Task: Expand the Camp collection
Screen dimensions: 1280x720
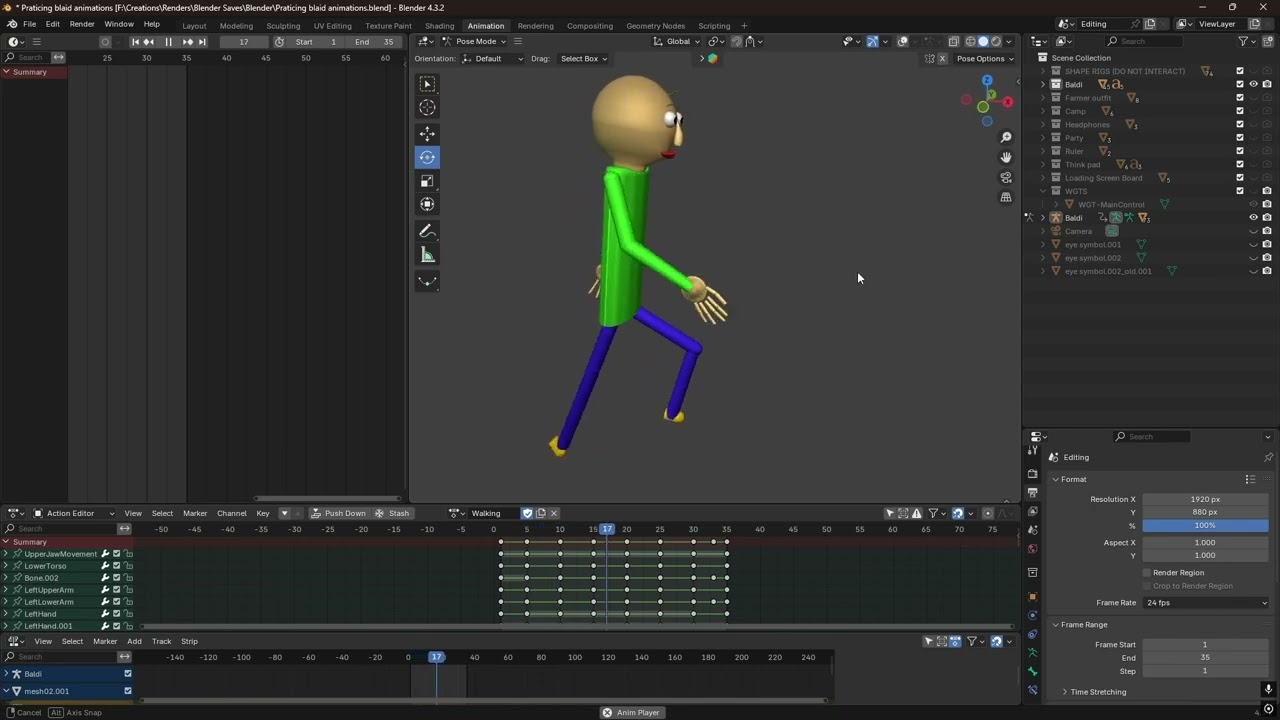Action: (1043, 111)
